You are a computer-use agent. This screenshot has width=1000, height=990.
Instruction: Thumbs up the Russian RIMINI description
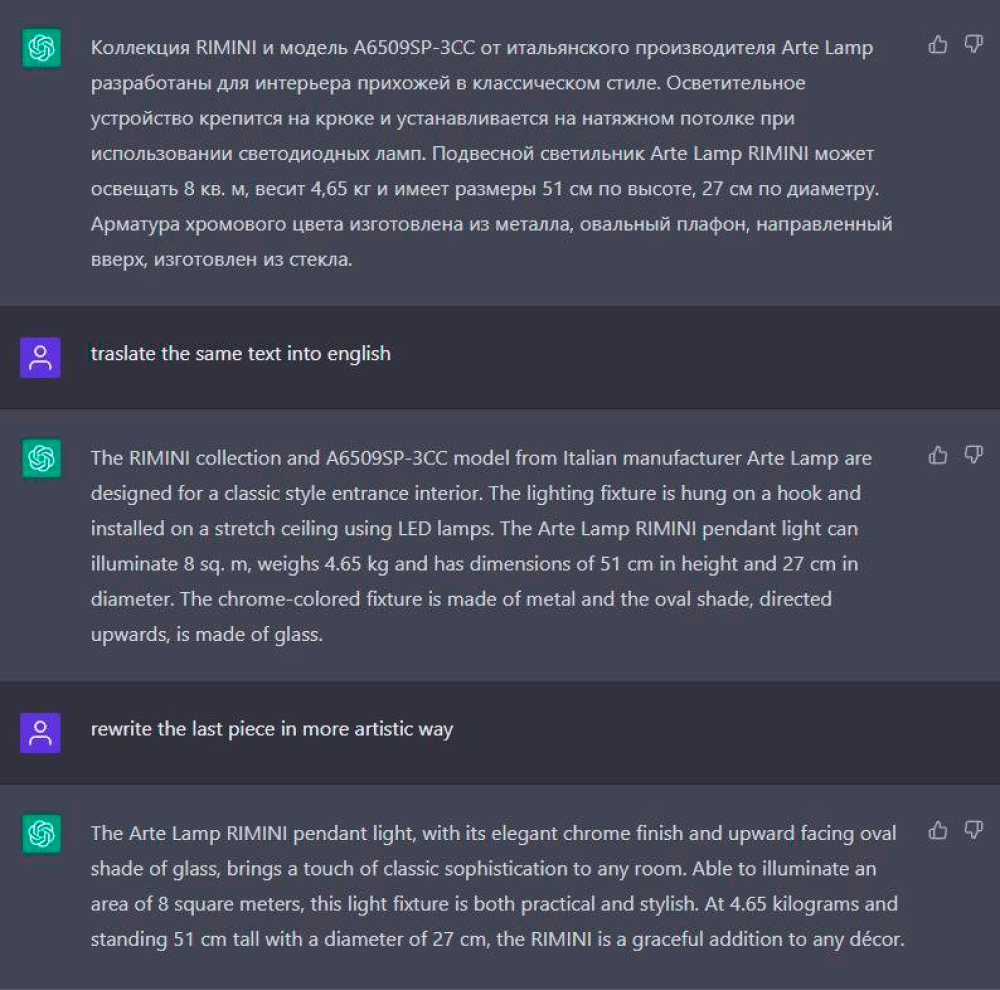tap(938, 45)
